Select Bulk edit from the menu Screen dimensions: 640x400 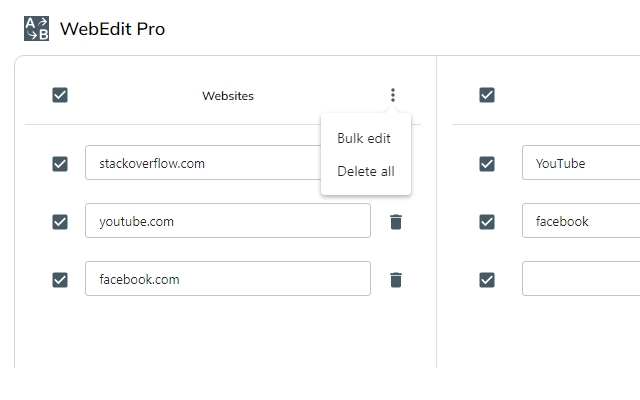click(x=364, y=139)
